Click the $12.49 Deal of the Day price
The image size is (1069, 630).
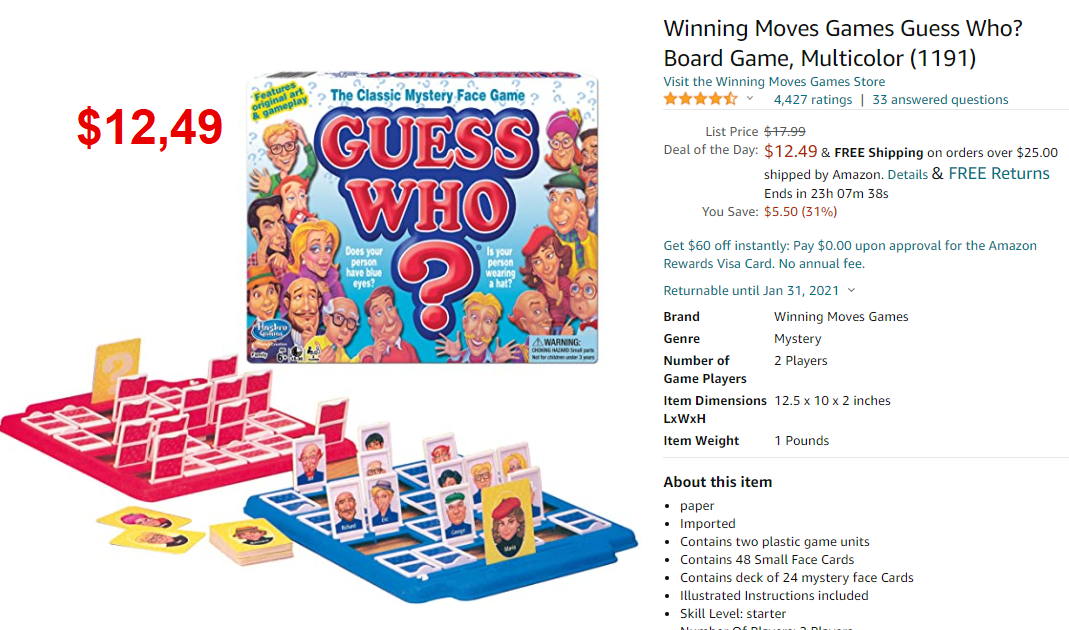790,151
